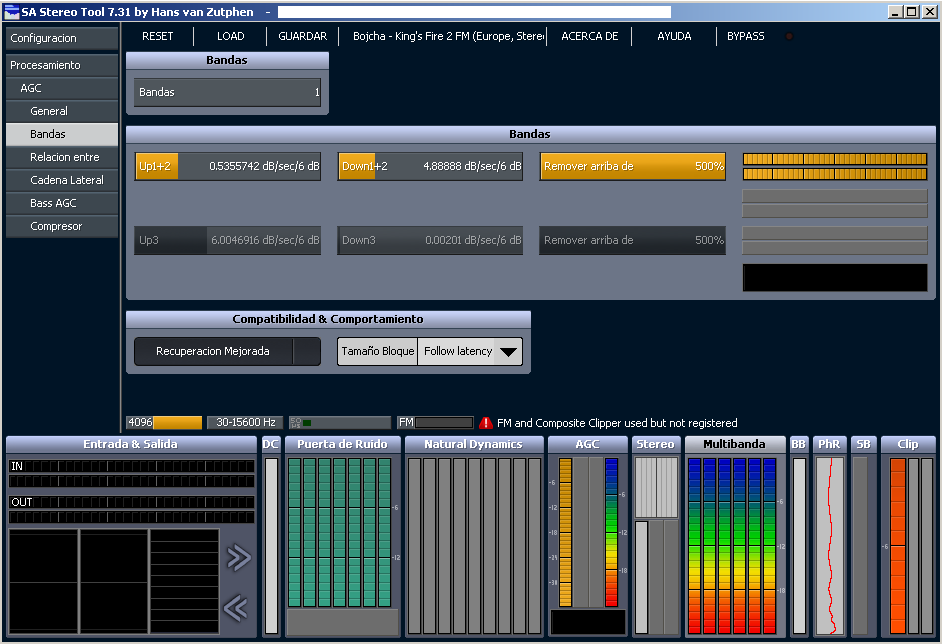Click the red warning triangle icon

[486, 423]
